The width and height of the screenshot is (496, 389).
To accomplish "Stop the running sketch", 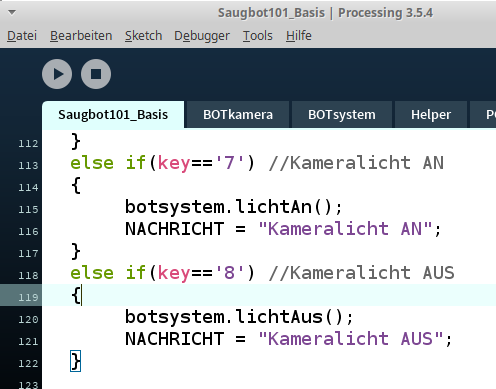I will (x=96, y=74).
